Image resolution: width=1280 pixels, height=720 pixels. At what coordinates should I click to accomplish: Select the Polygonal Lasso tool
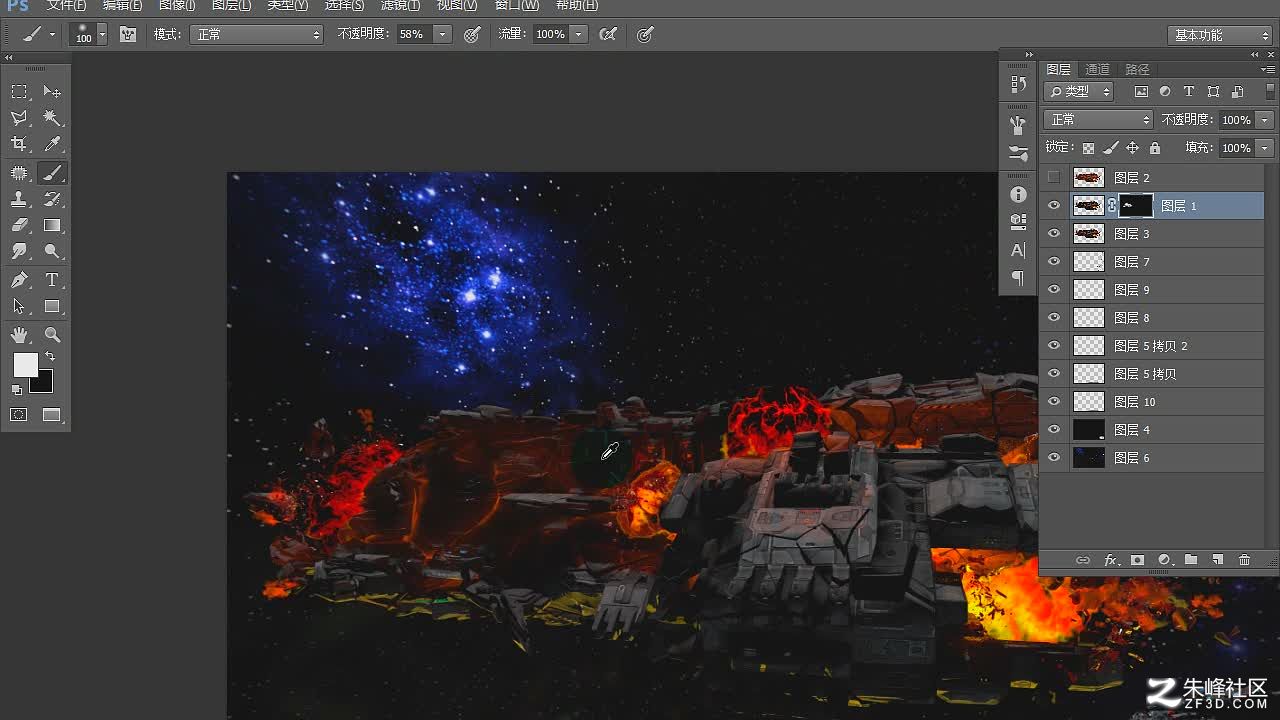[x=19, y=118]
